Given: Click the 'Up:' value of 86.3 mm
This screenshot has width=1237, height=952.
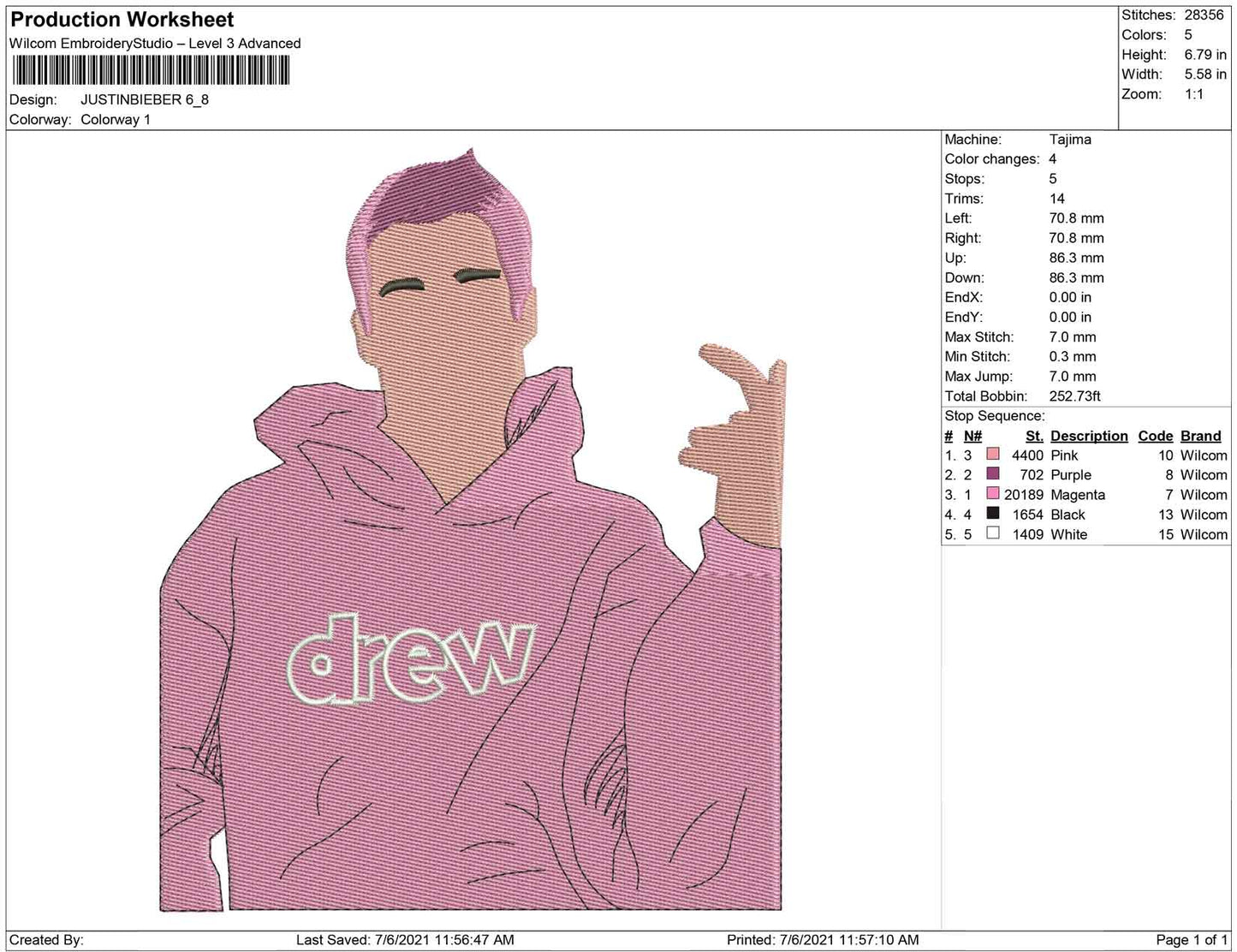Looking at the screenshot, I should 1077,258.
